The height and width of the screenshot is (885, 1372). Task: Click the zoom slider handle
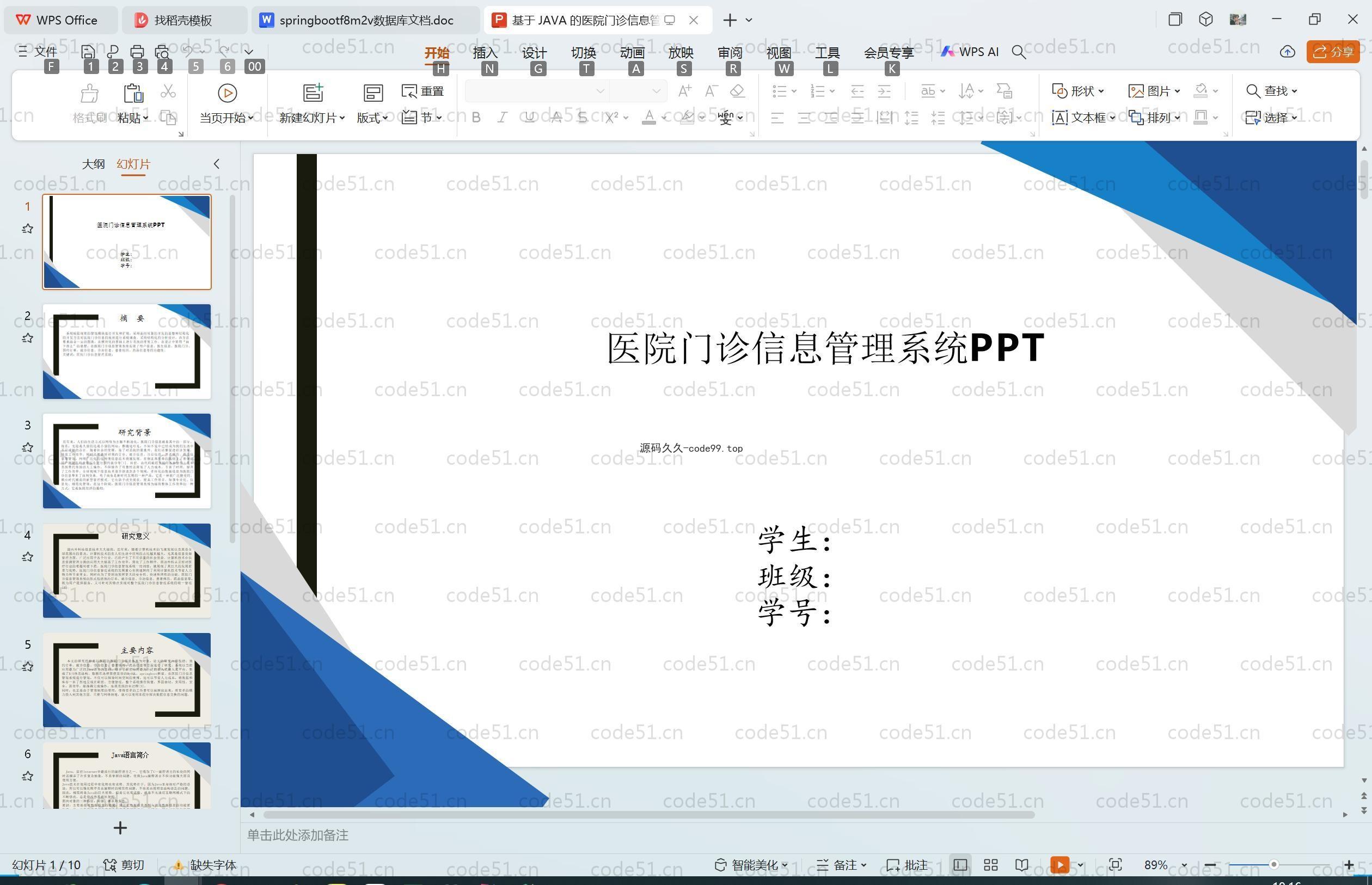[x=1273, y=865]
